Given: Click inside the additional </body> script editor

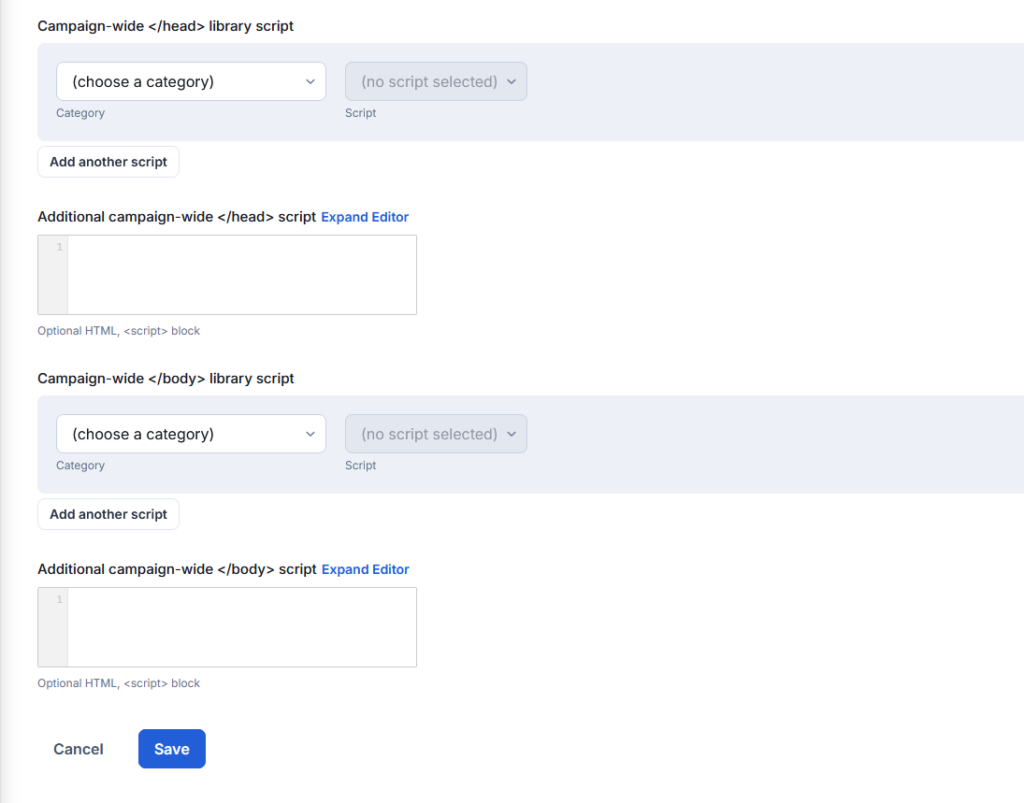Looking at the screenshot, I should pyautogui.click(x=241, y=627).
